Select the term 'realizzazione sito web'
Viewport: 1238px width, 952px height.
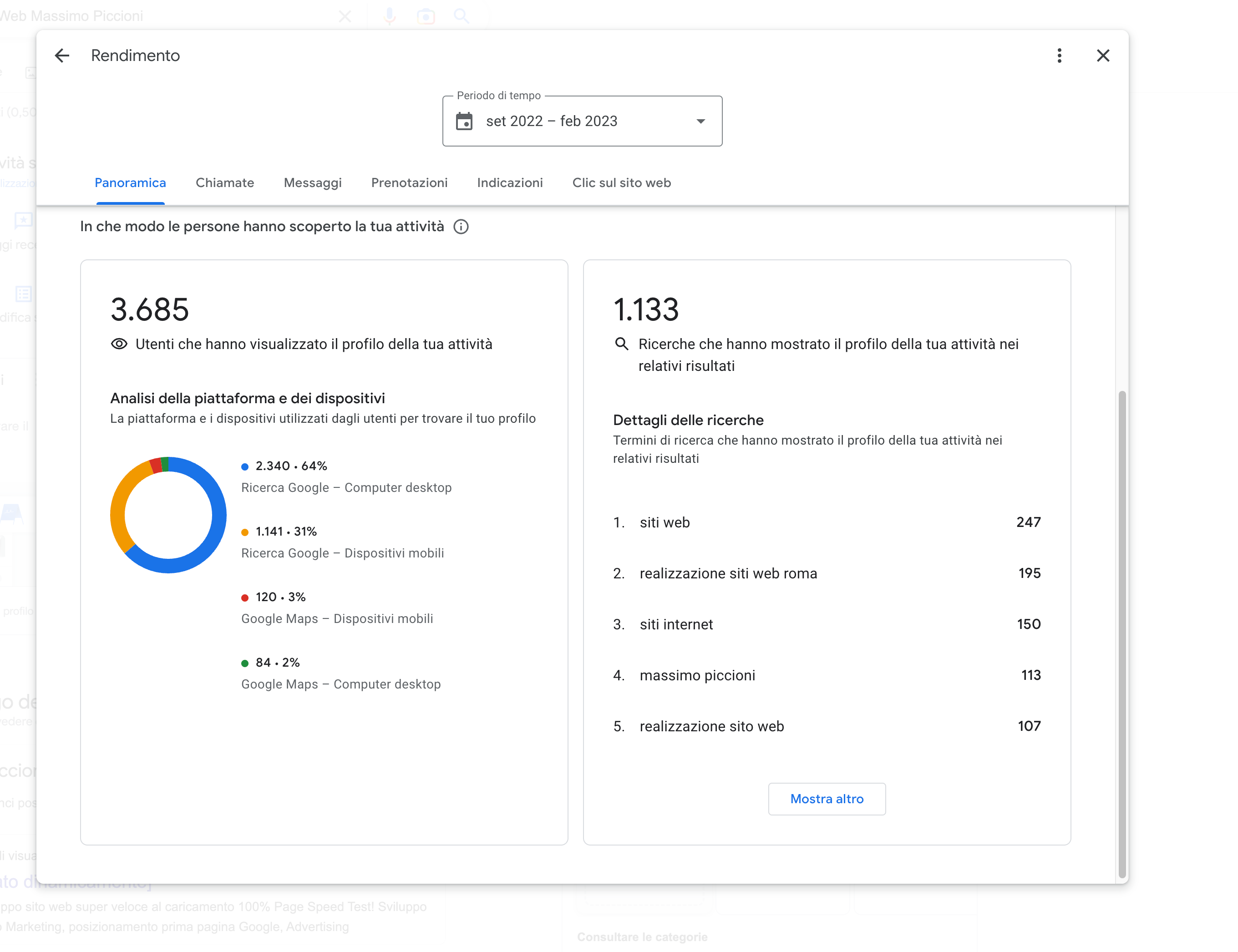tap(712, 726)
